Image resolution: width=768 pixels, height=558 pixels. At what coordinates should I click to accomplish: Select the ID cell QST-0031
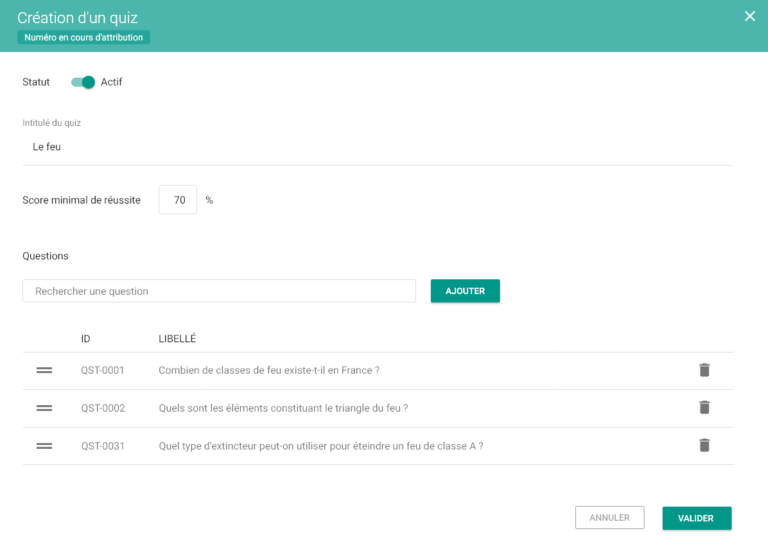click(x=102, y=446)
